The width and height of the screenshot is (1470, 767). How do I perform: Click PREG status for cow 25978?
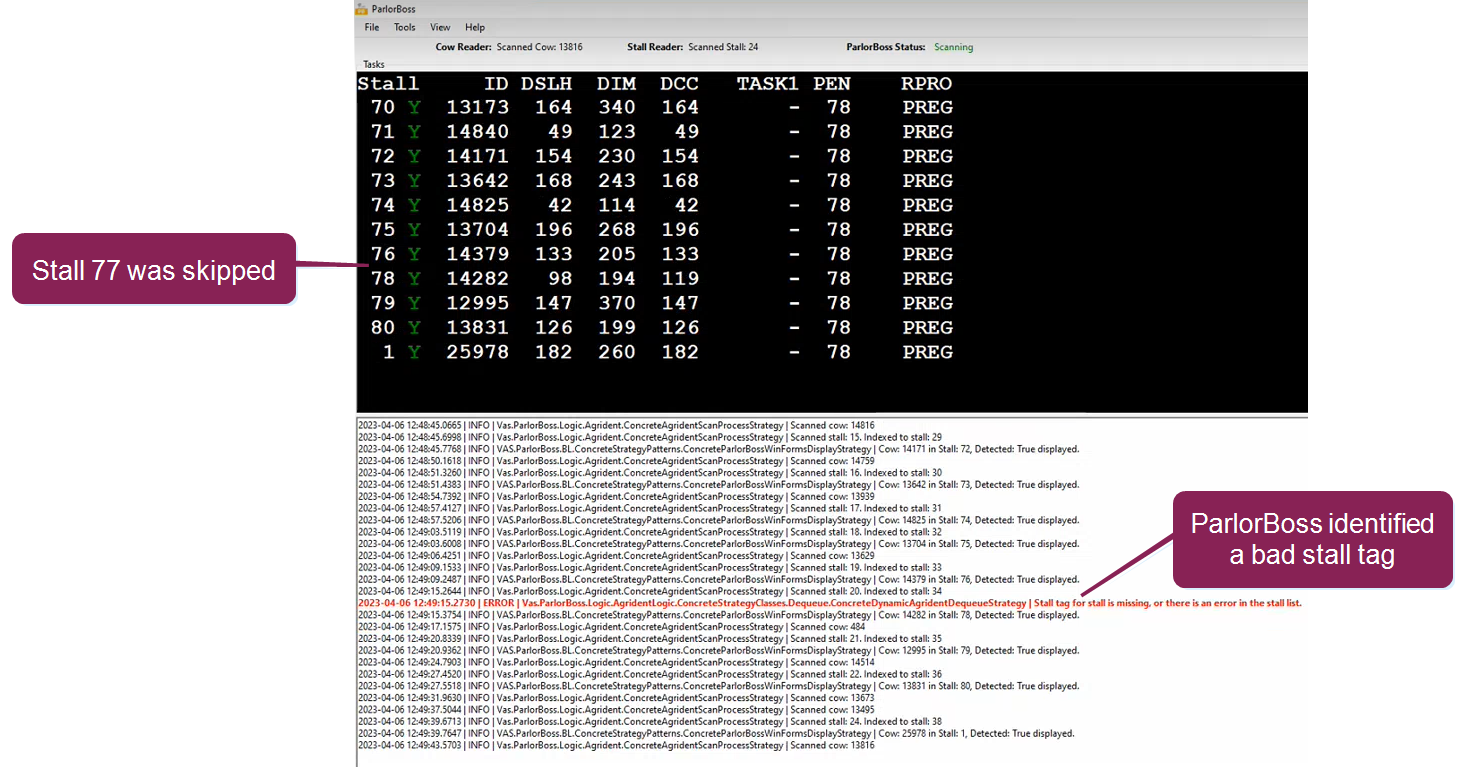[x=927, y=352]
